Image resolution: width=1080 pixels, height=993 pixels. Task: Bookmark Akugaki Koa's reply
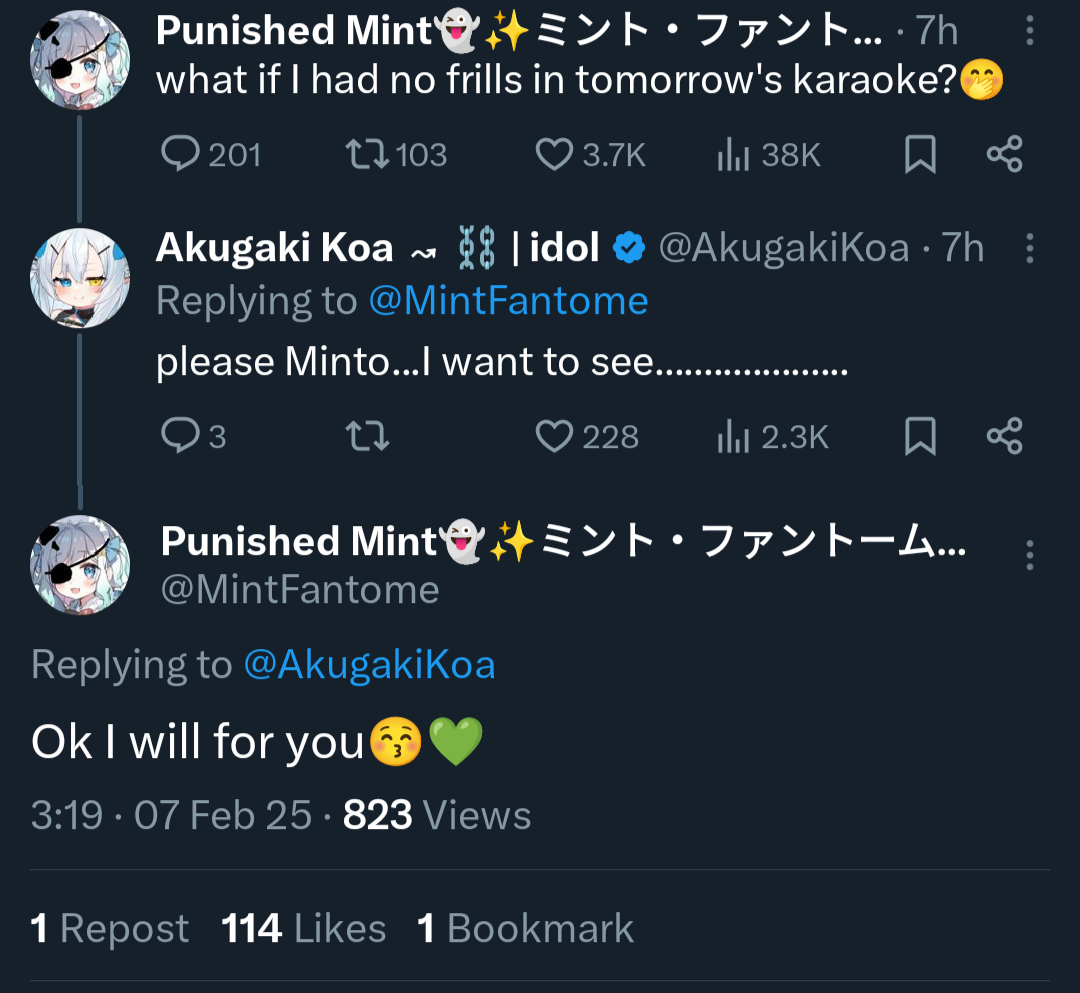click(x=920, y=436)
